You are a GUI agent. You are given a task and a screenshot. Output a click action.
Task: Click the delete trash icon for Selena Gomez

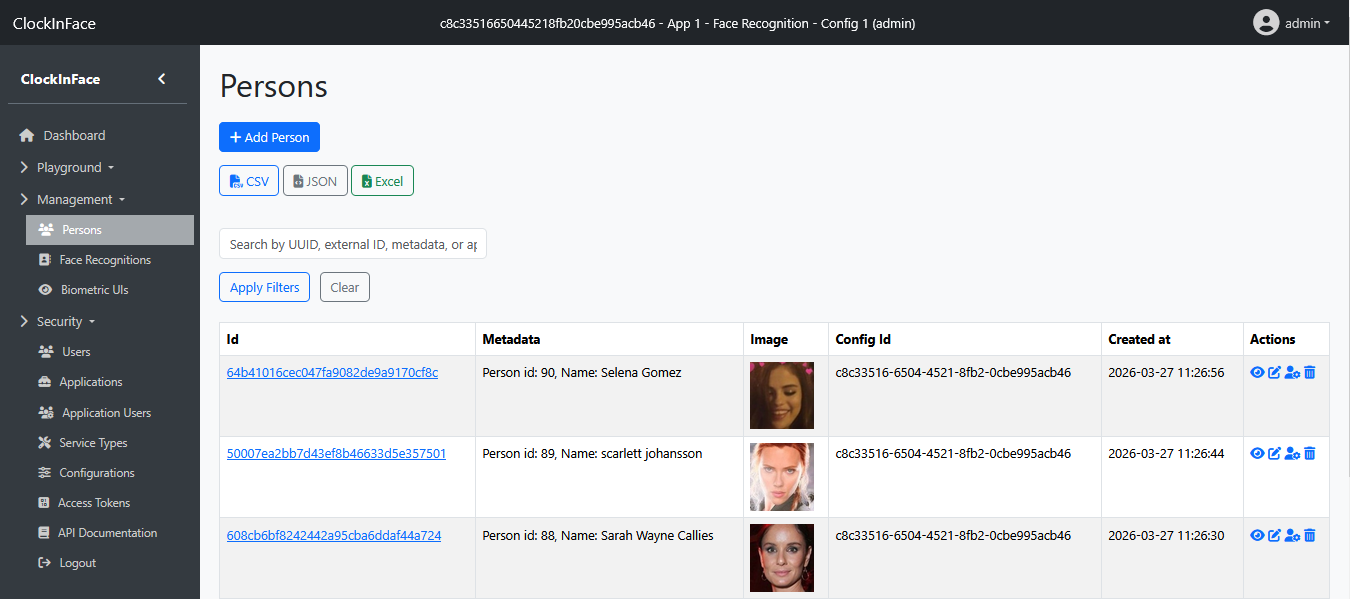[1310, 372]
